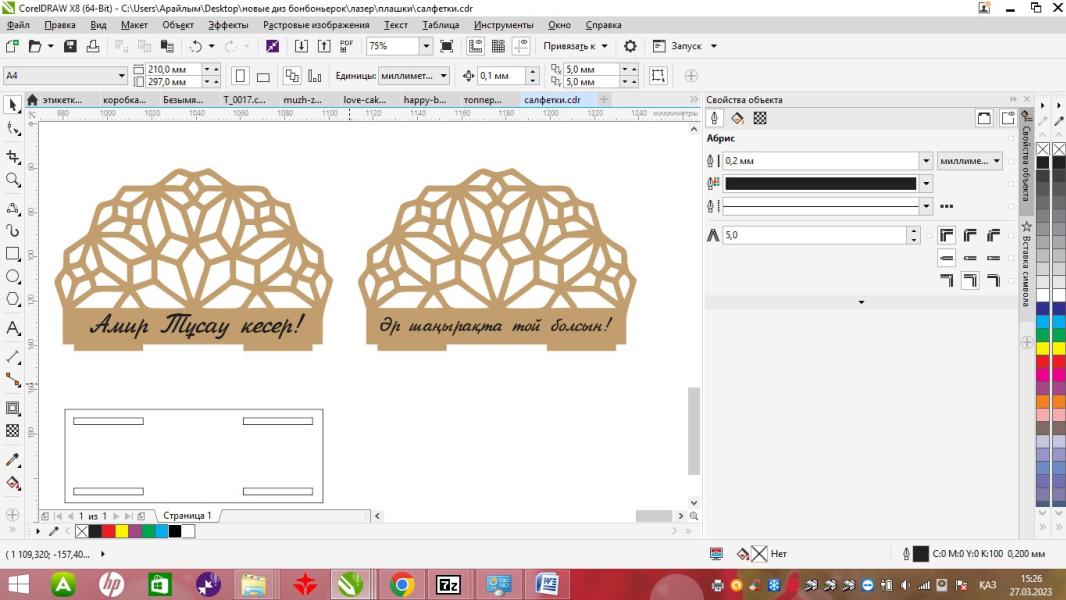Screen dimensions: 1066x600
Task: Switch to the топпер document tab
Action: tap(483, 100)
